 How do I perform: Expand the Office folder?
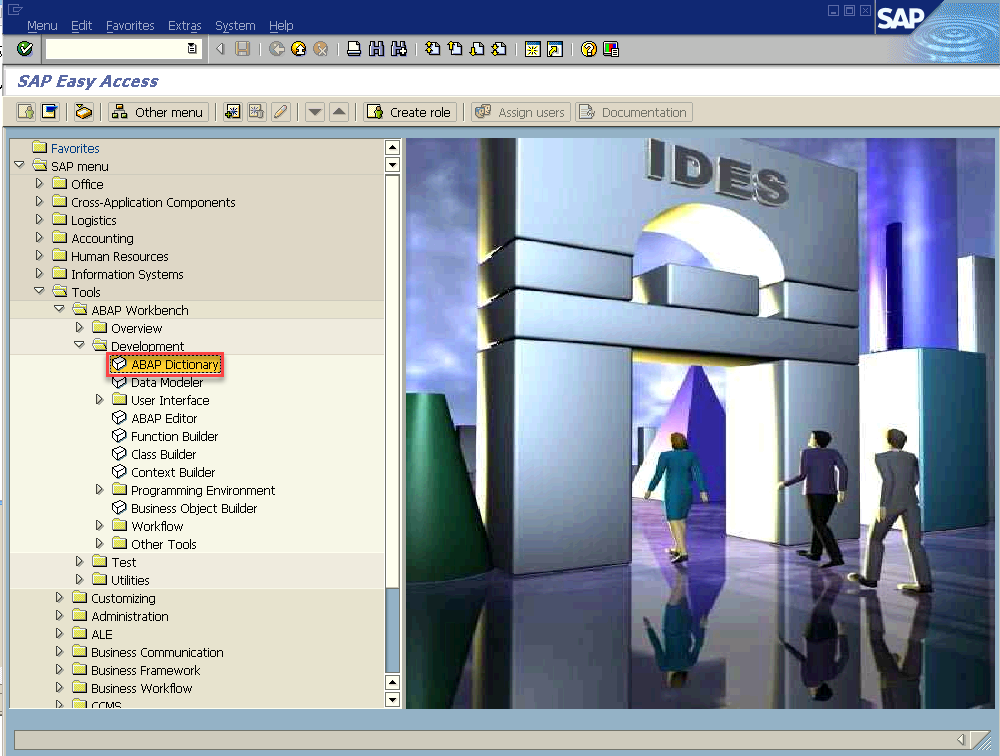(x=39, y=183)
